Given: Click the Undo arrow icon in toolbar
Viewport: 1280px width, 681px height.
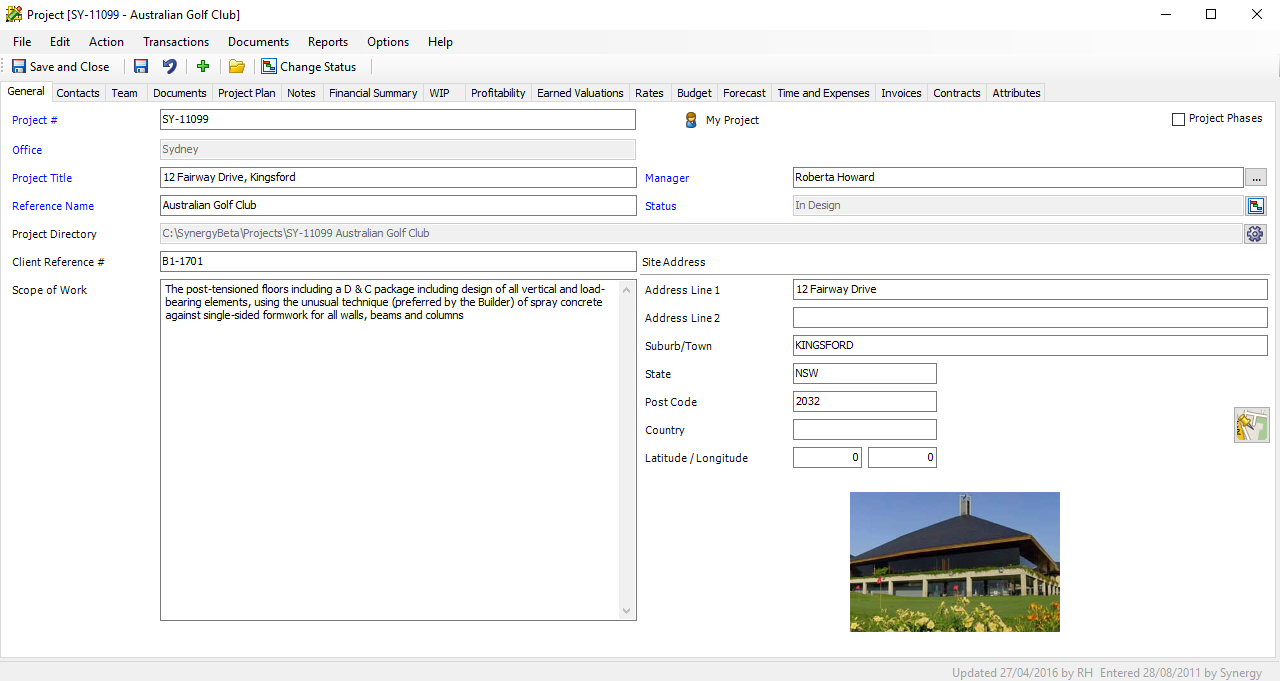Looking at the screenshot, I should click(170, 67).
